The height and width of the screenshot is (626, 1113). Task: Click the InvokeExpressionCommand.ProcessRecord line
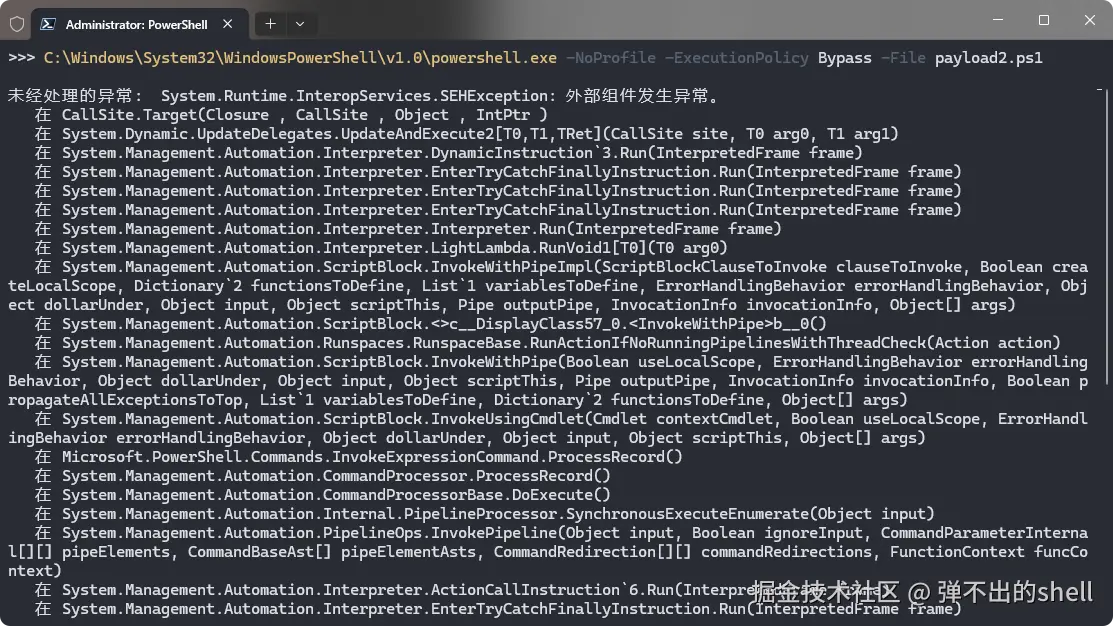click(358, 457)
